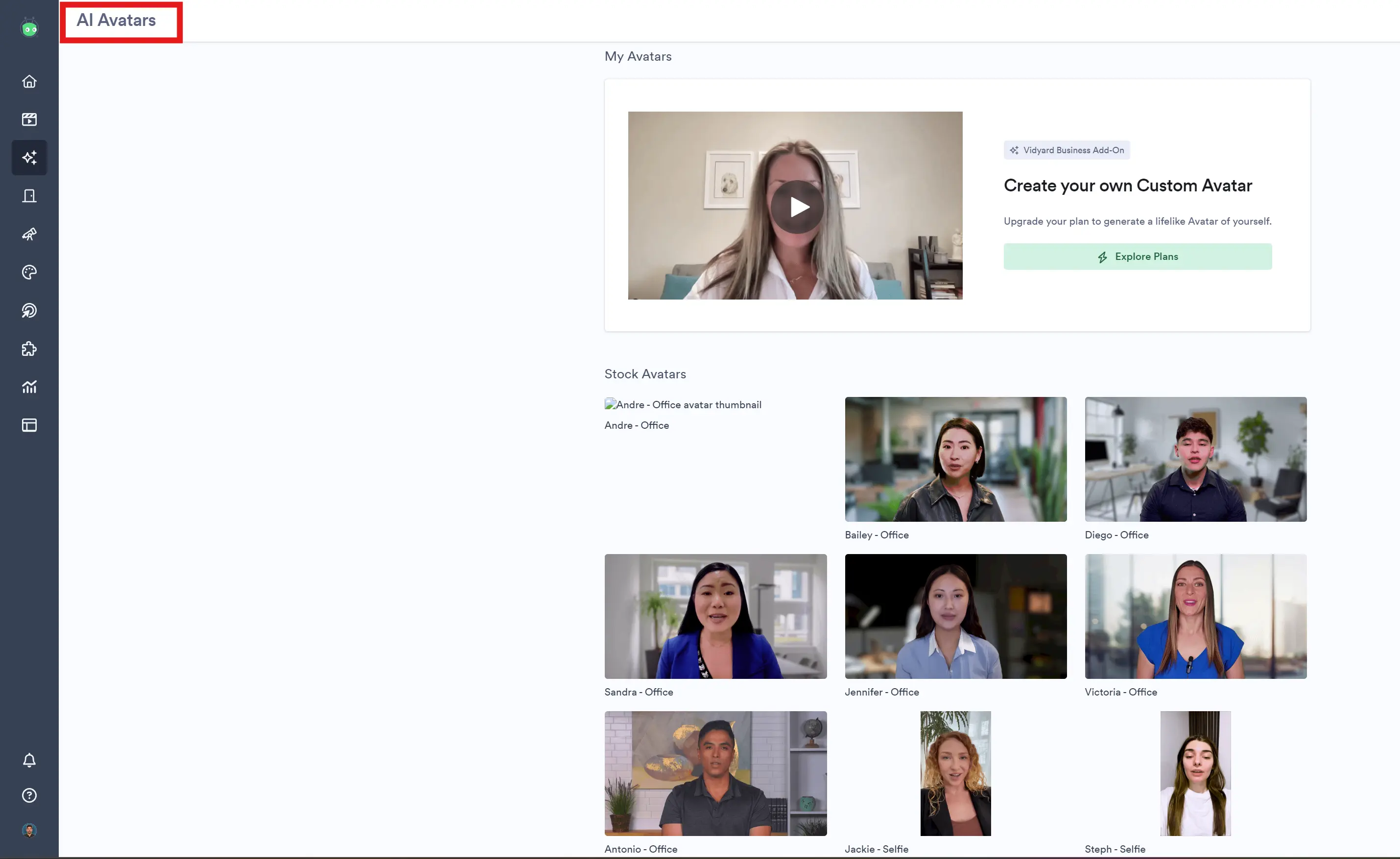Image resolution: width=1400 pixels, height=859 pixels.
Task: Pick the Jackie - Selfie avatar
Action: (955, 773)
